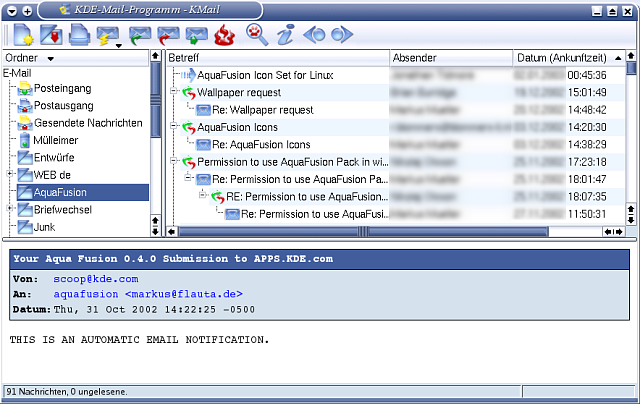
Task: Sort by Datum (Ankunftzeit) column header
Action: point(569,58)
